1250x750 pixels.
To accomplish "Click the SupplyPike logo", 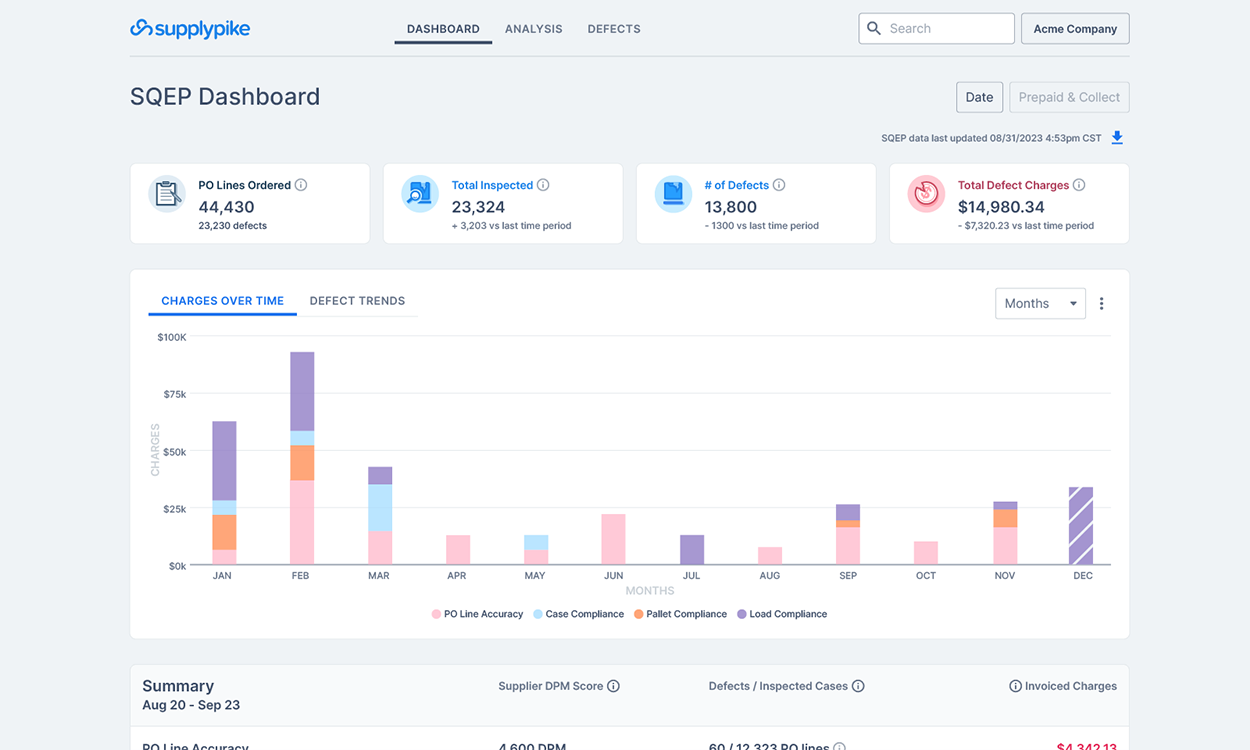I will coord(190,28).
